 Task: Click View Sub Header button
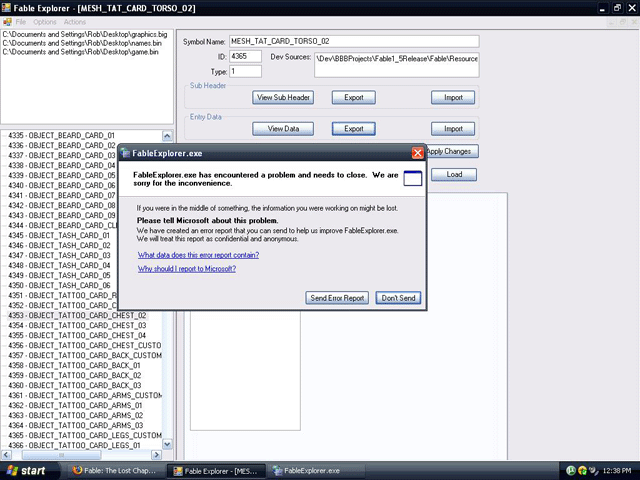(x=284, y=98)
